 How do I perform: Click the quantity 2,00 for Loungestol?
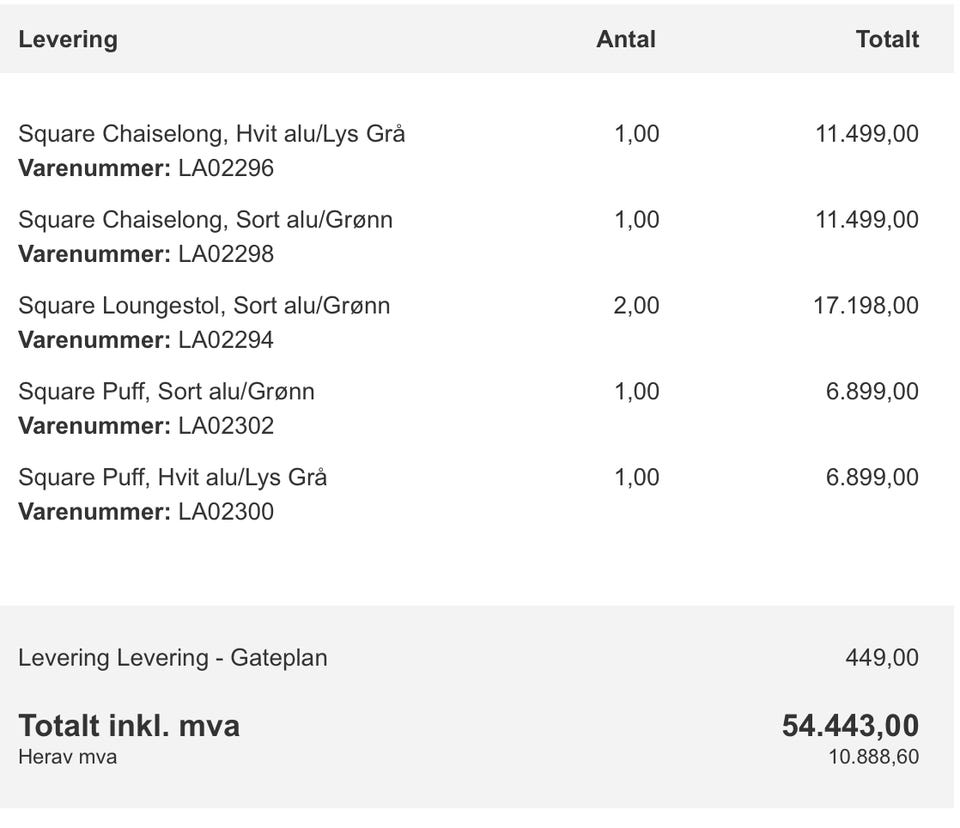tap(636, 305)
